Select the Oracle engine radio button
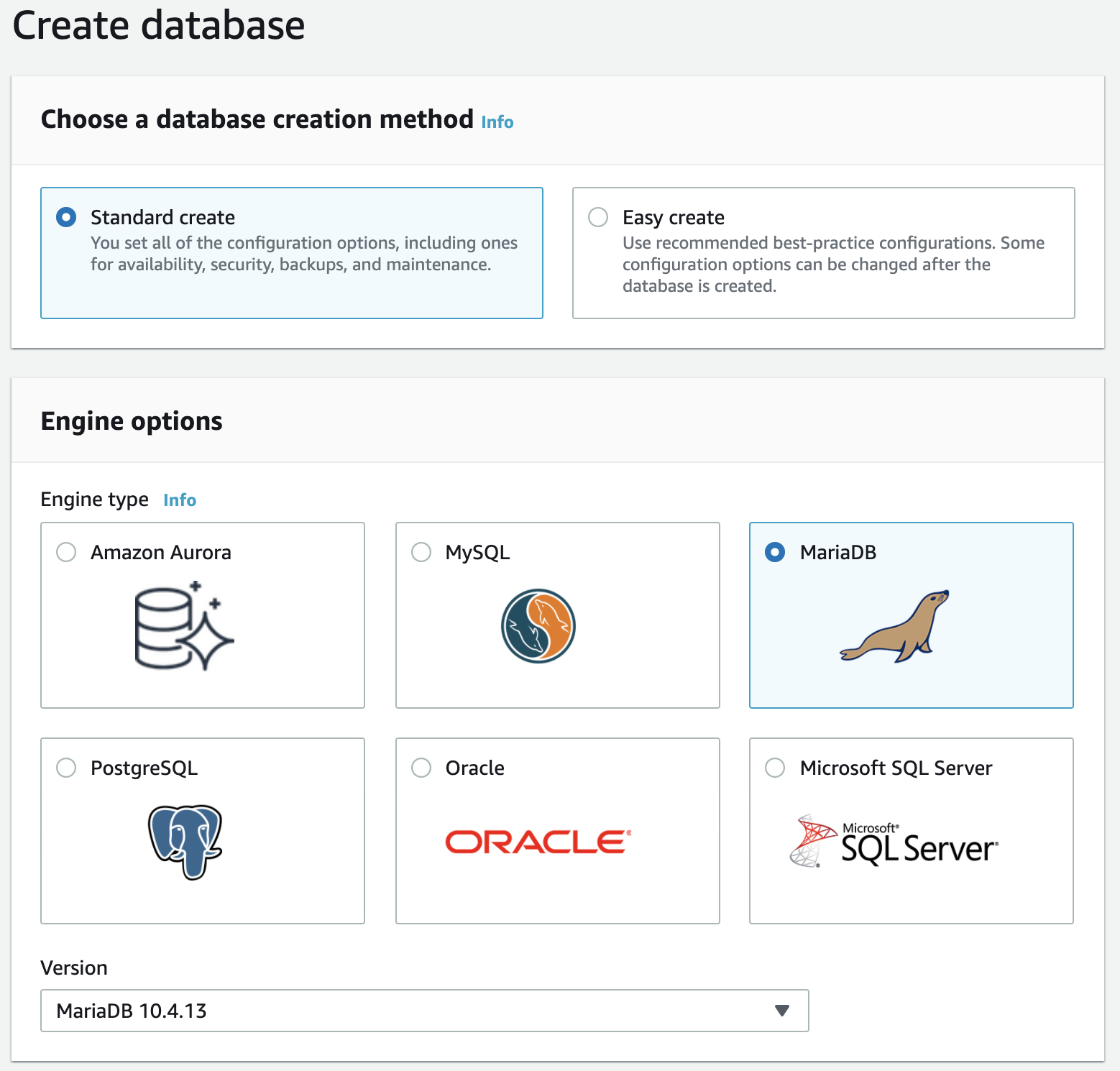Image resolution: width=1120 pixels, height=1071 pixels. pos(421,768)
